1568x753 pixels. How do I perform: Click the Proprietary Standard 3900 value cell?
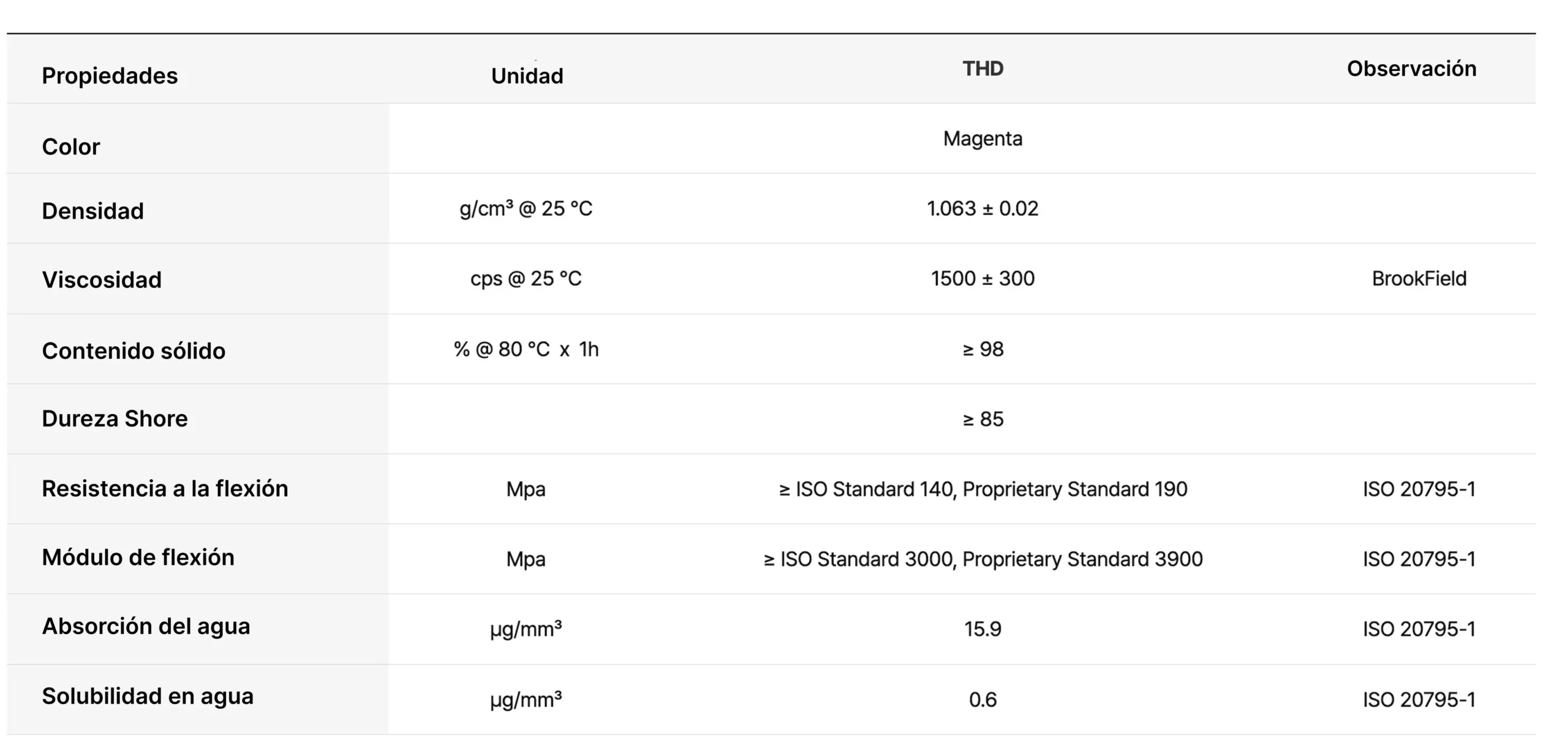tap(982, 559)
